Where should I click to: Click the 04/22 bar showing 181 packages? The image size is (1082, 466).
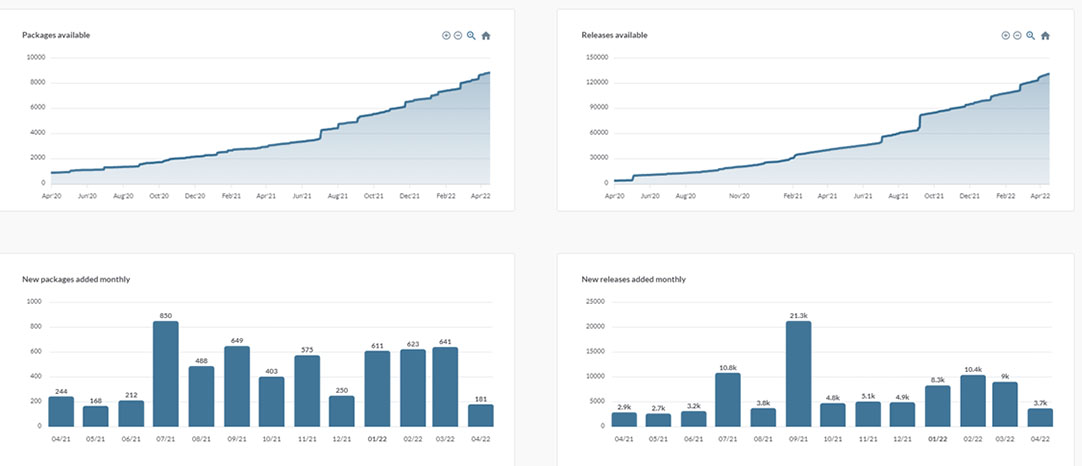pos(483,415)
